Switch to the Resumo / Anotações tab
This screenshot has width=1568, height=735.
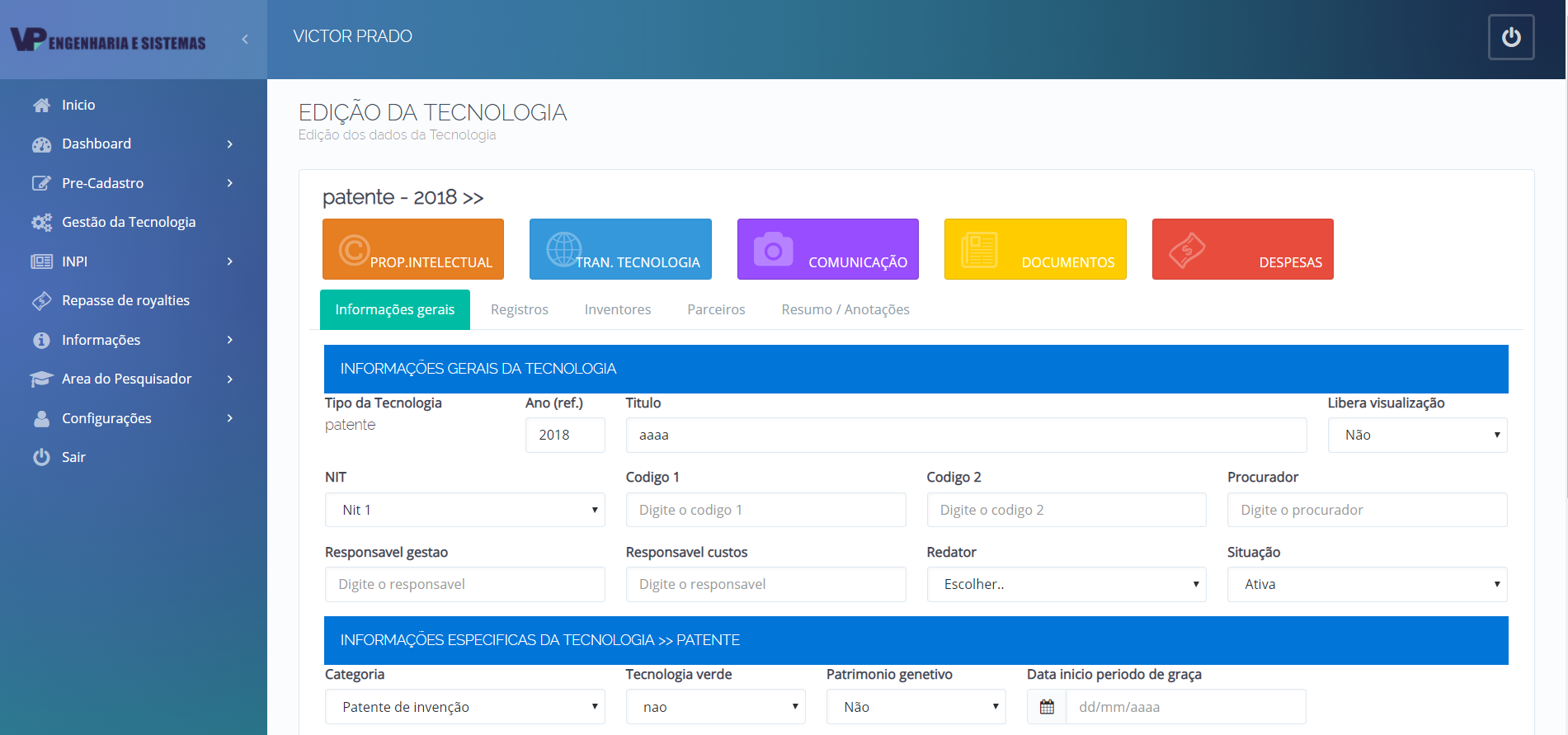pyautogui.click(x=845, y=309)
